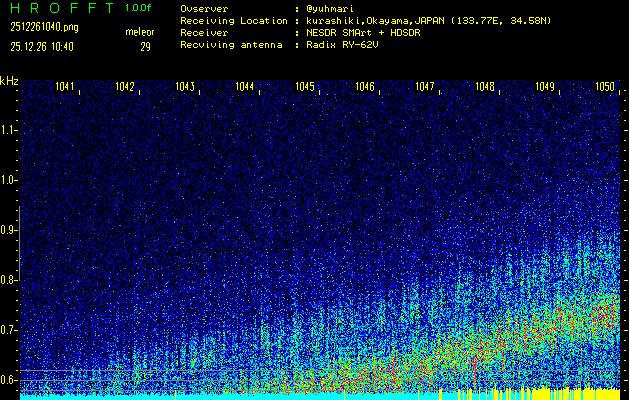Select the 1.1 kHz frequency label
Viewport: 629px width, 400px height.
9,129
